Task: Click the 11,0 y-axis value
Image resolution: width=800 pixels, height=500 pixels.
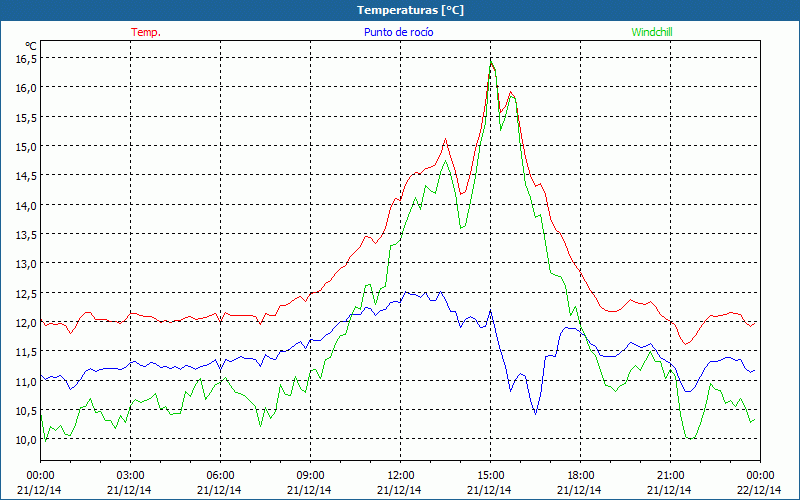Action: pos(27,381)
